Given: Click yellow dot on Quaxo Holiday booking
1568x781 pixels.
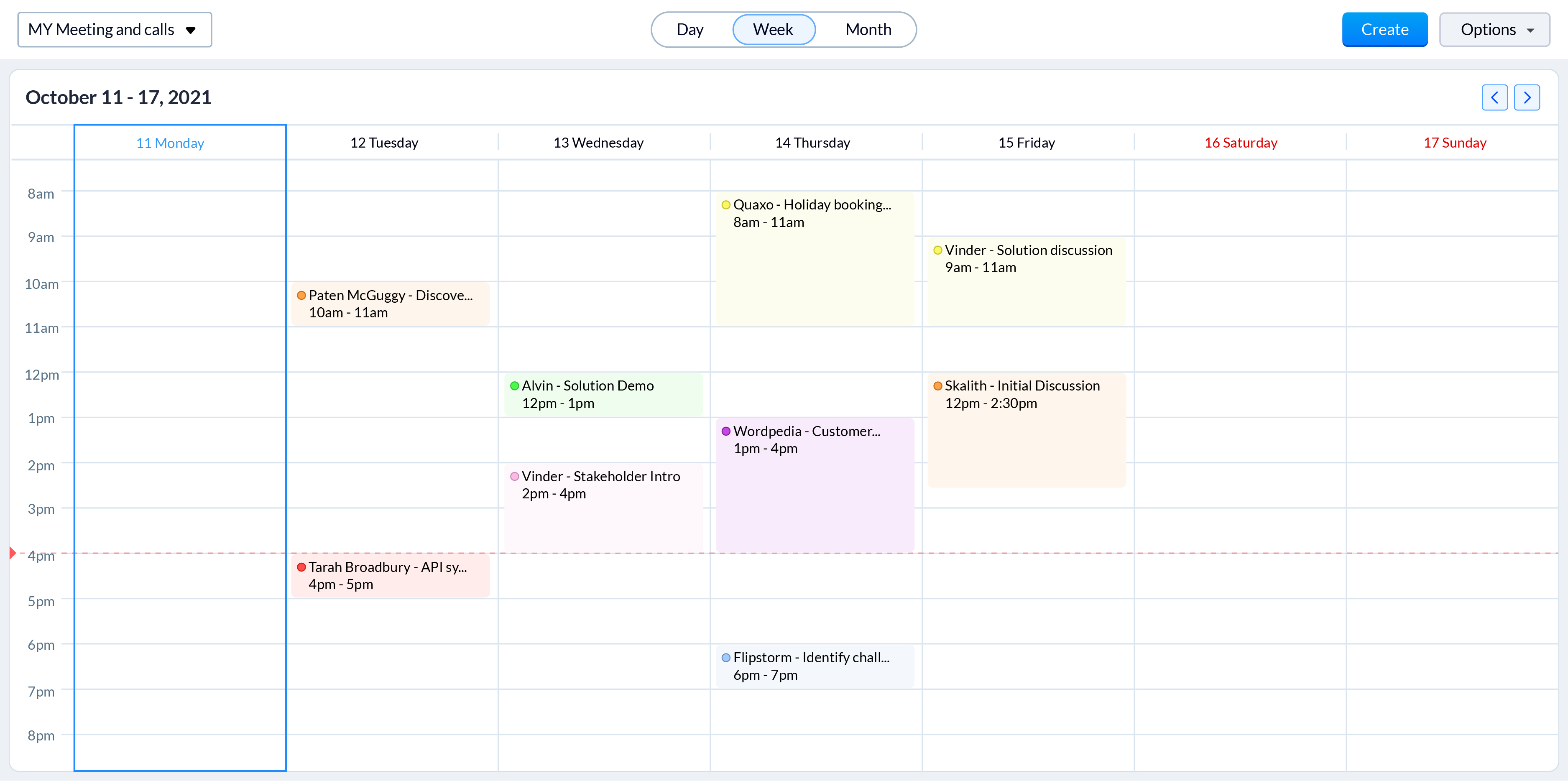Looking at the screenshot, I should pos(725,204).
